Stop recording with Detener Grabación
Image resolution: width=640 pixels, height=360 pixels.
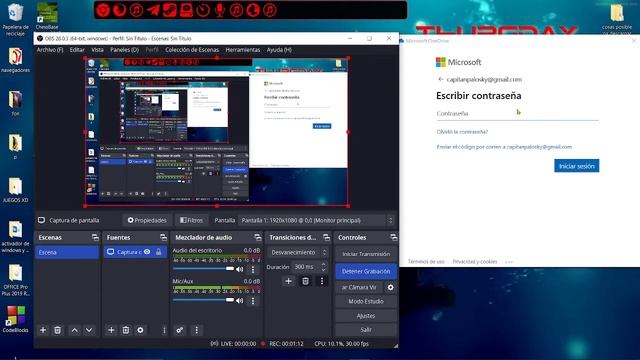pyautogui.click(x=366, y=271)
